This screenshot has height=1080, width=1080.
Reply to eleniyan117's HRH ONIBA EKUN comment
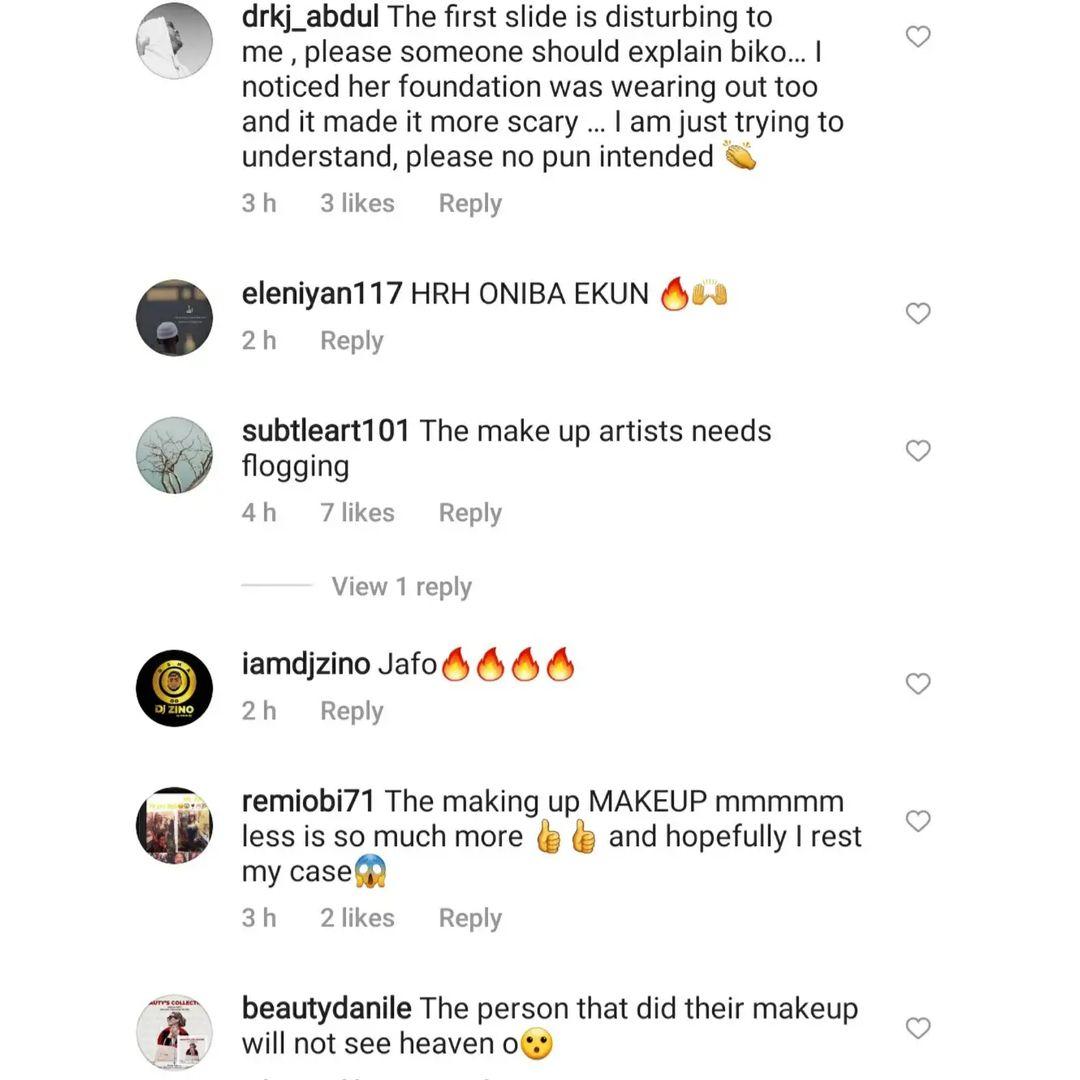click(351, 340)
